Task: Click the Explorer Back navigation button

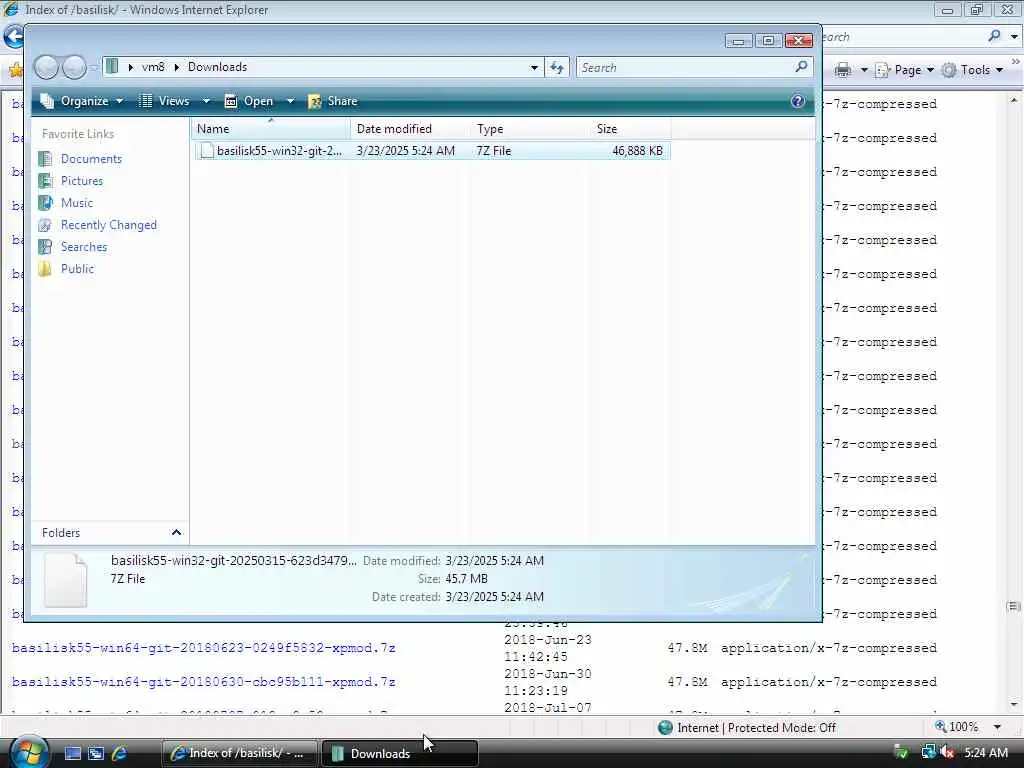Action: click(46, 67)
